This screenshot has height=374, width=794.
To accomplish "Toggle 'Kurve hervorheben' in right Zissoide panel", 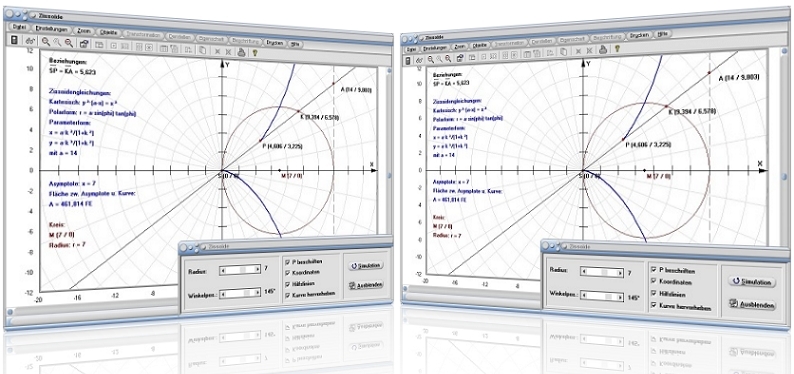I will [654, 305].
